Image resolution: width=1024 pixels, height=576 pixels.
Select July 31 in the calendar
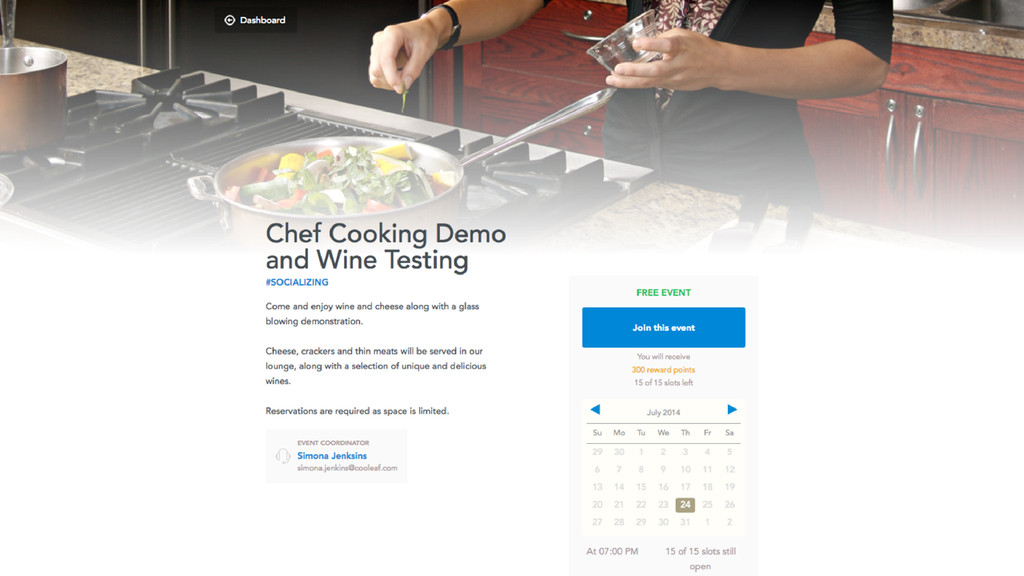point(685,522)
